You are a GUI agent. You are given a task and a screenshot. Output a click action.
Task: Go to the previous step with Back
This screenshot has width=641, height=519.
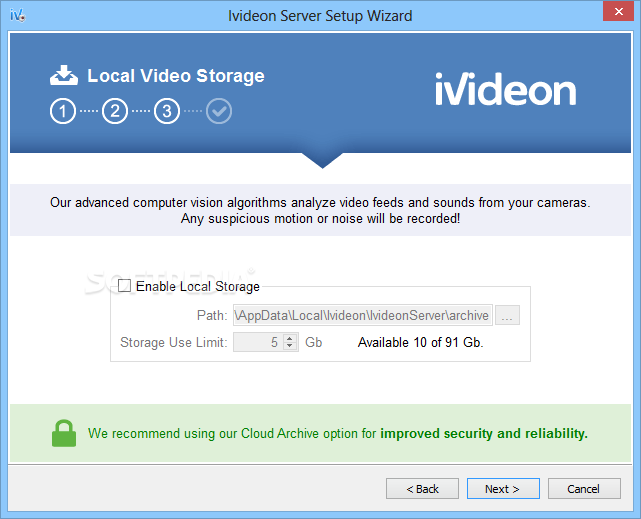coord(422,489)
